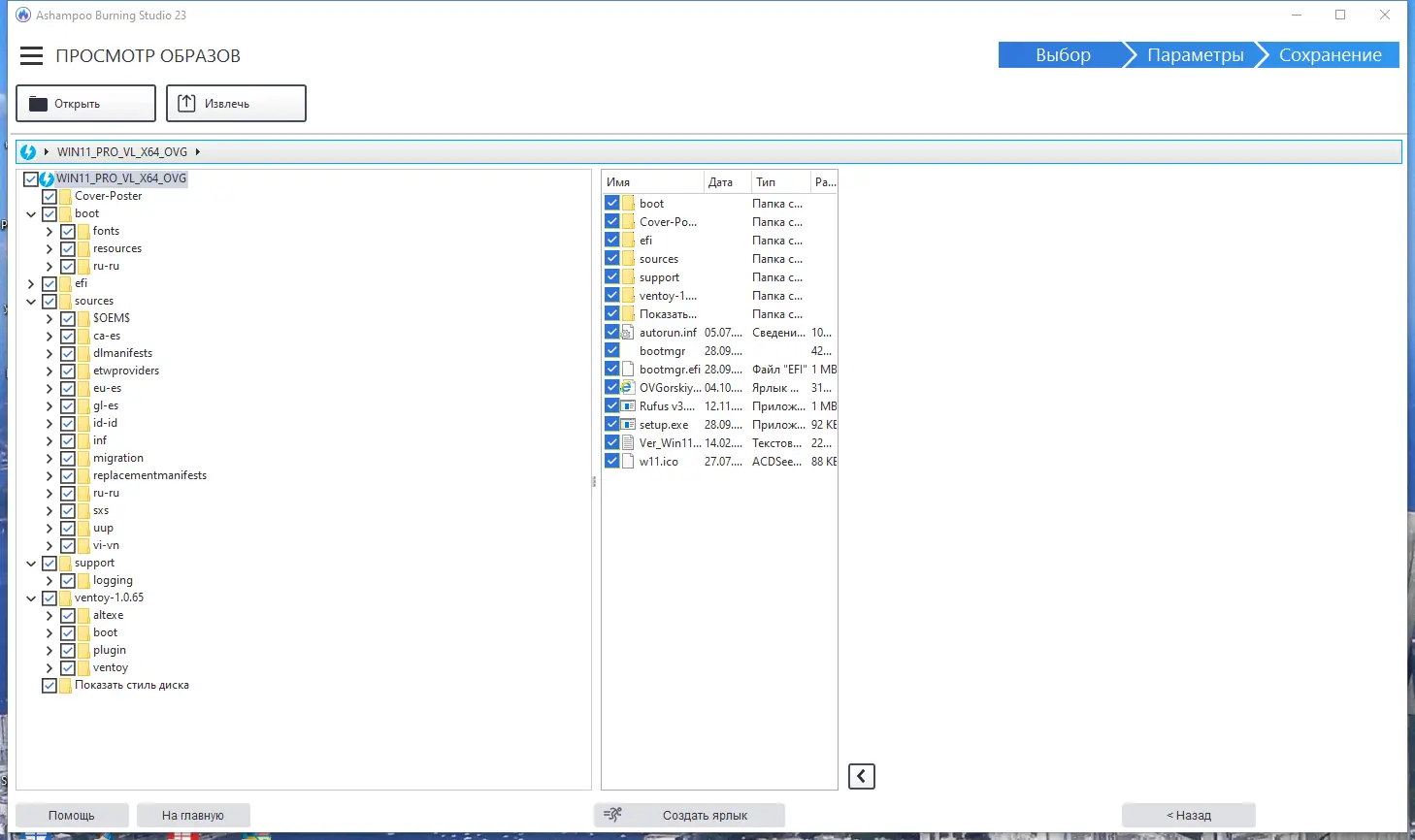1415x840 pixels.
Task: Click the boot folder icon in the file list
Action: [628, 204]
